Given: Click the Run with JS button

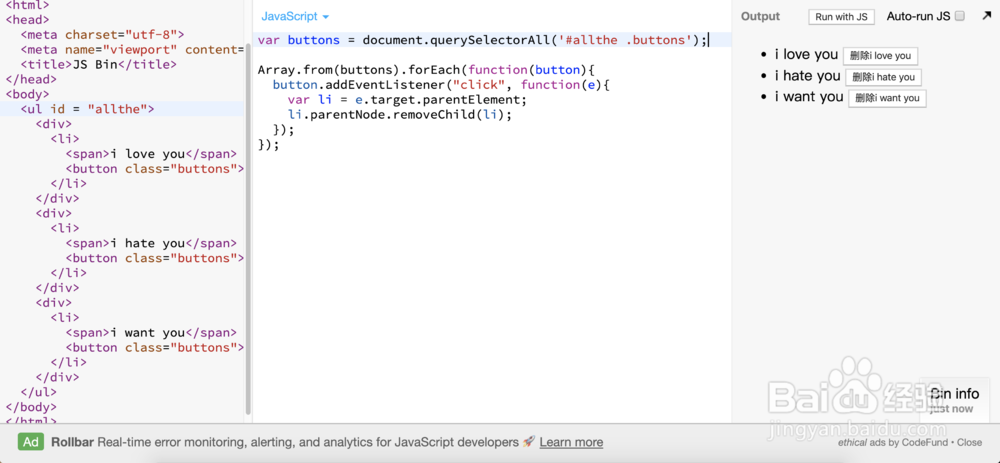Looking at the screenshot, I should [x=841, y=17].
